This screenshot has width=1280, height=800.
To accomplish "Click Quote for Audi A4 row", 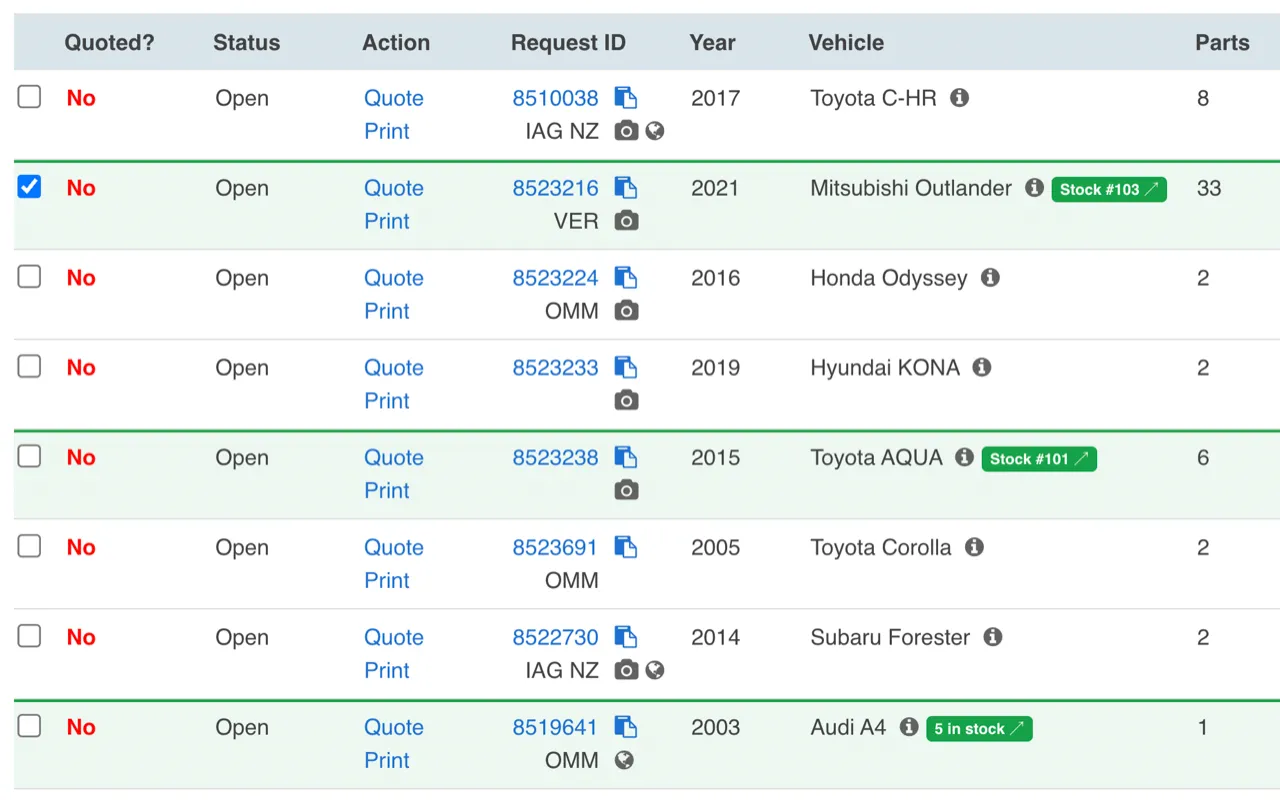I will point(394,728).
